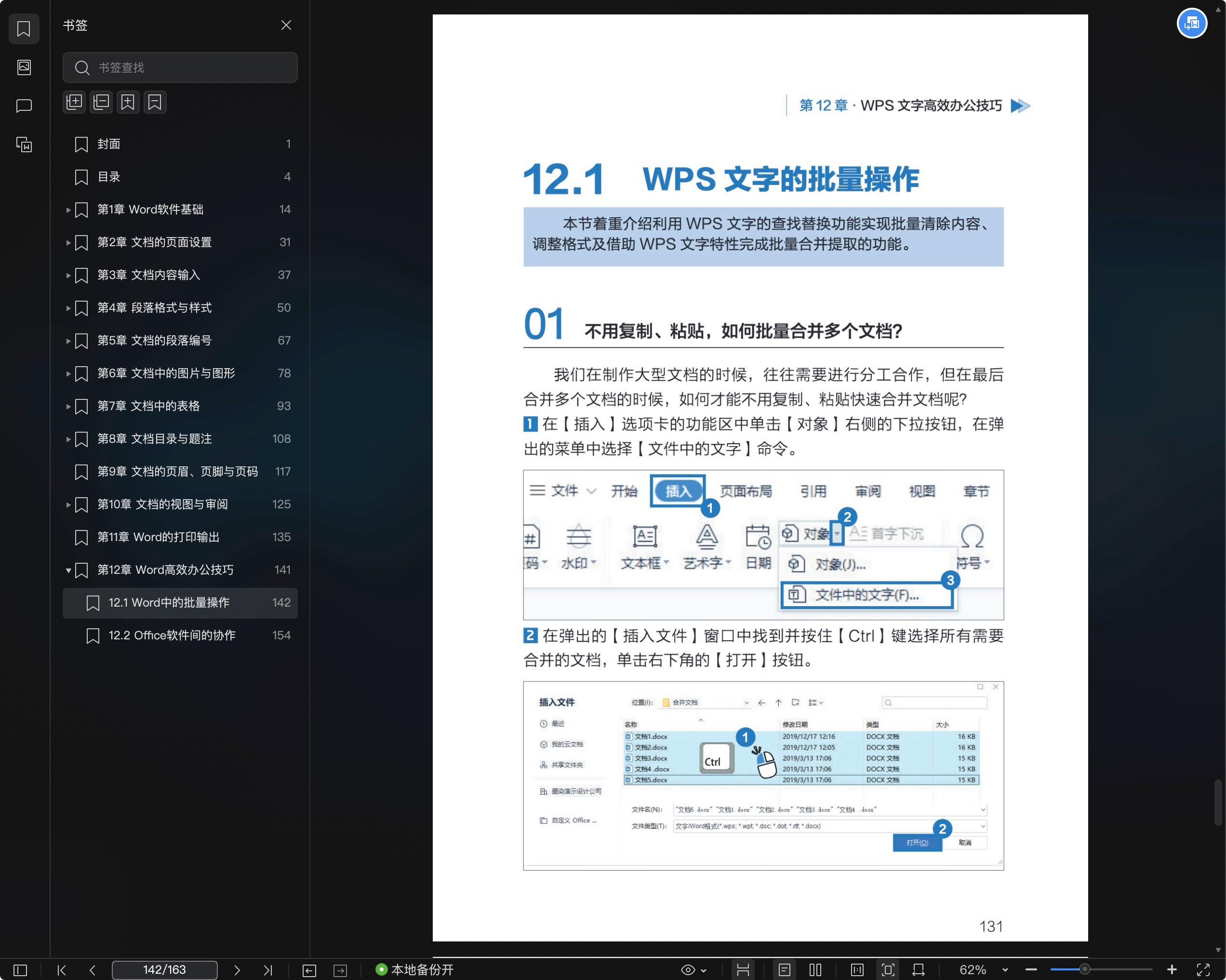Toggle the sidebar panel in status bar
Viewport: 1226px width, 980px height.
[x=20, y=970]
